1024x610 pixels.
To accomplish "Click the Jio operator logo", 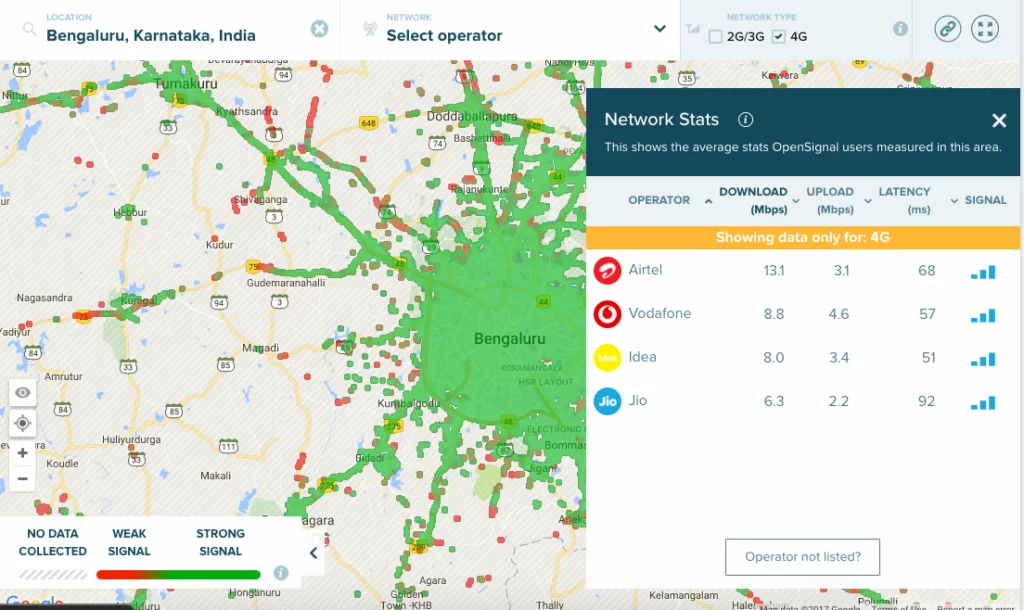I will 607,401.
